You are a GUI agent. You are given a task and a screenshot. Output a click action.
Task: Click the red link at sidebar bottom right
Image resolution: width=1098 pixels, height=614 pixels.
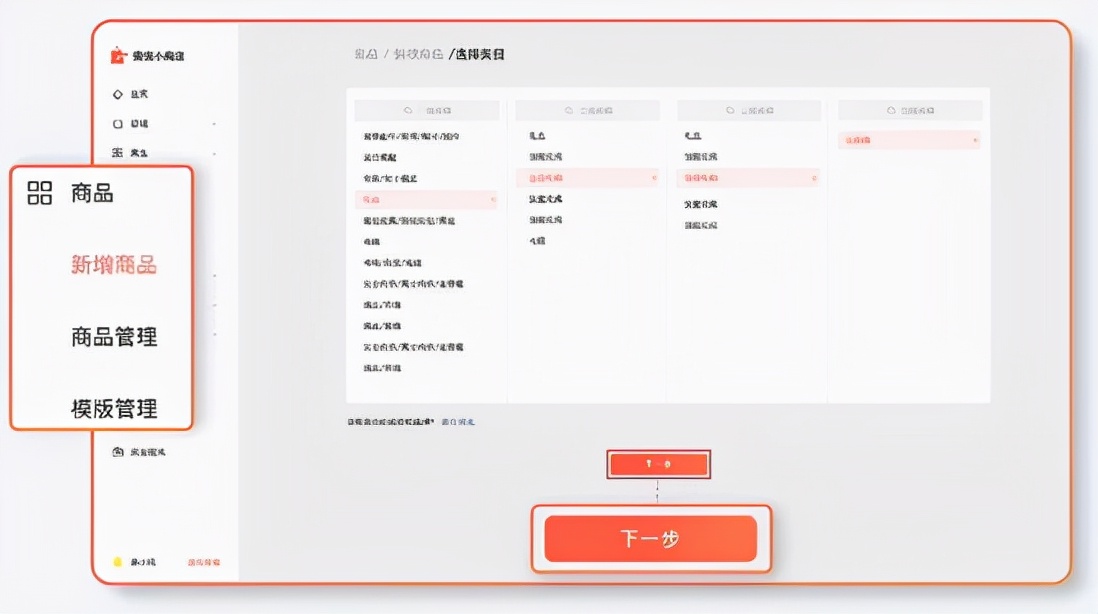pos(204,562)
